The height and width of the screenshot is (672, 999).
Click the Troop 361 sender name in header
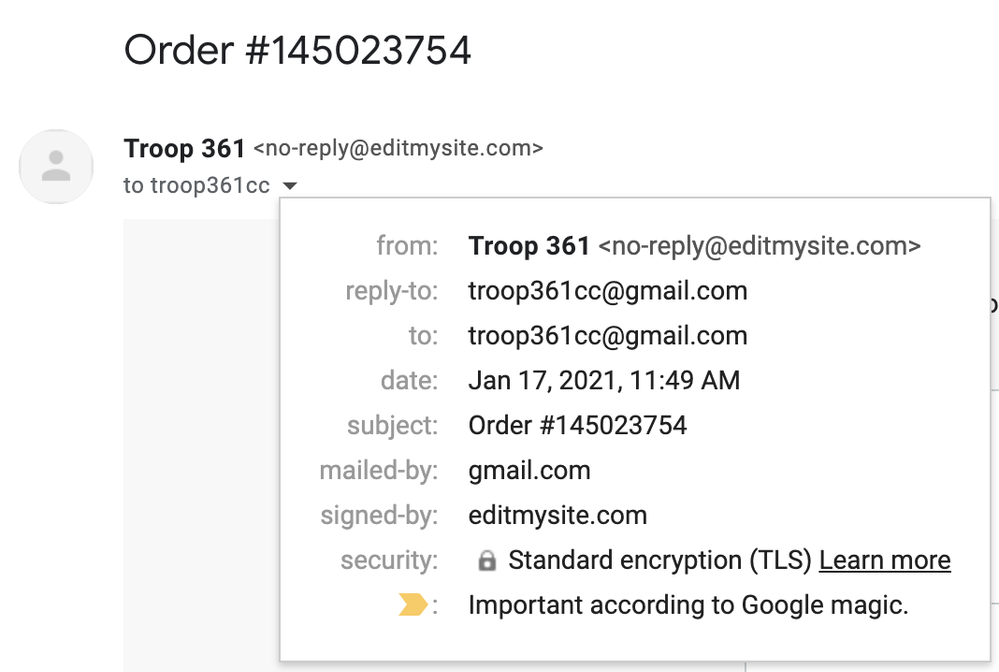(184, 149)
